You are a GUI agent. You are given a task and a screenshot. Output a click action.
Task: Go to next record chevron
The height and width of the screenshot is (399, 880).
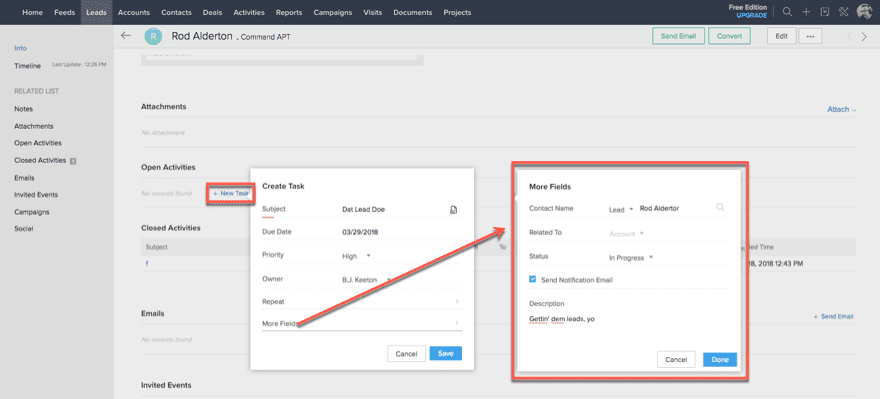[x=864, y=36]
